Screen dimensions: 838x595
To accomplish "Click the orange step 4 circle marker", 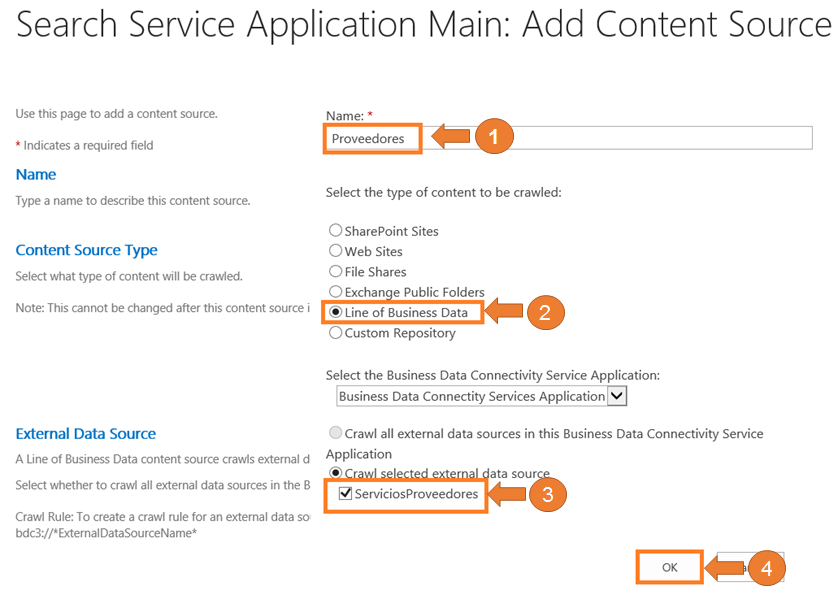I will pyautogui.click(x=765, y=568).
